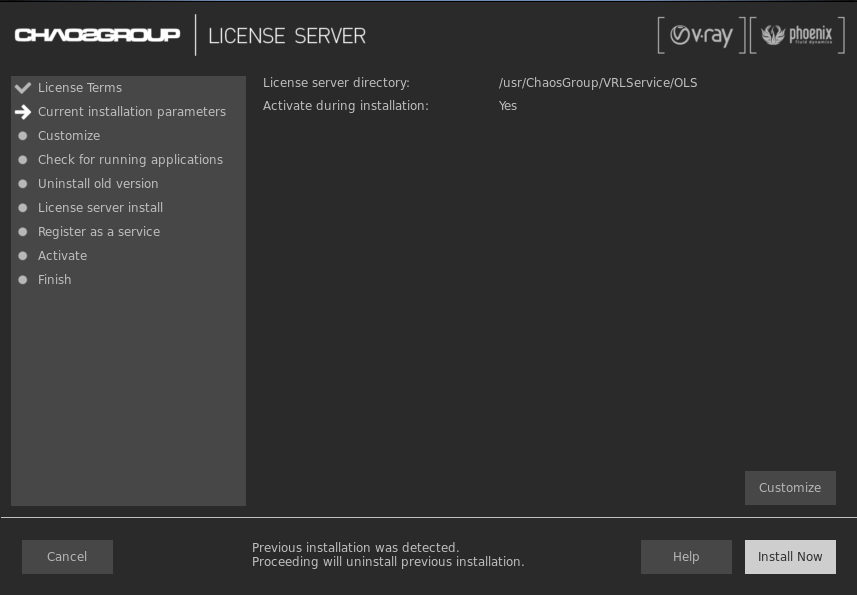Viewport: 857px width, 595px height.
Task: Select Check for running applications step
Action: point(130,160)
